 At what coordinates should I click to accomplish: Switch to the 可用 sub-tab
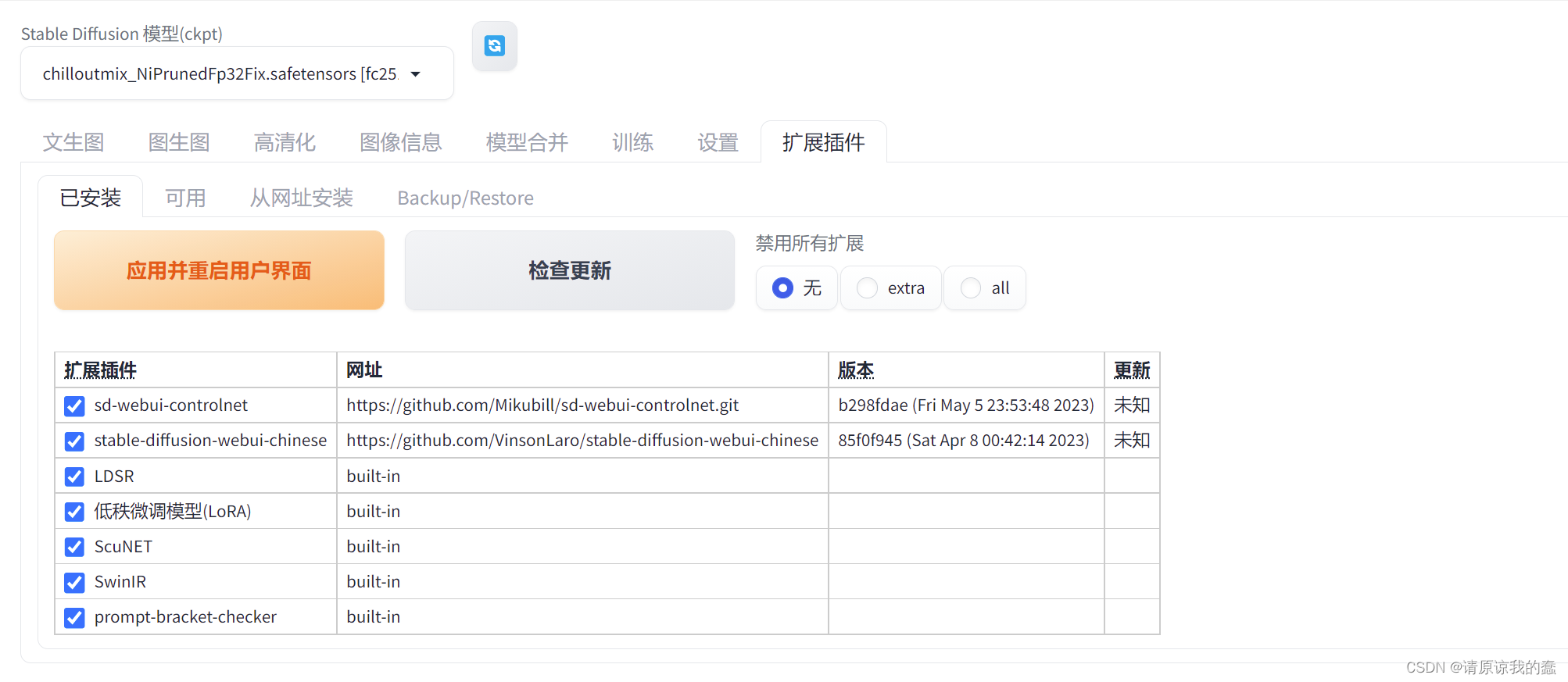tap(185, 198)
